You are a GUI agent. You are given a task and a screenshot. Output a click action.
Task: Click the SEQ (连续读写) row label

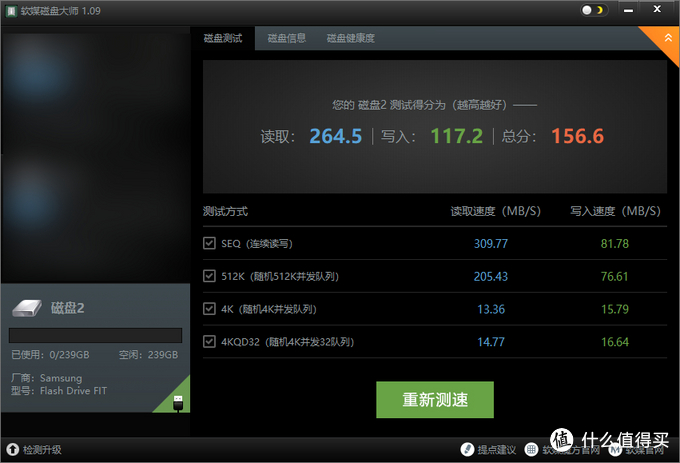[257, 244]
